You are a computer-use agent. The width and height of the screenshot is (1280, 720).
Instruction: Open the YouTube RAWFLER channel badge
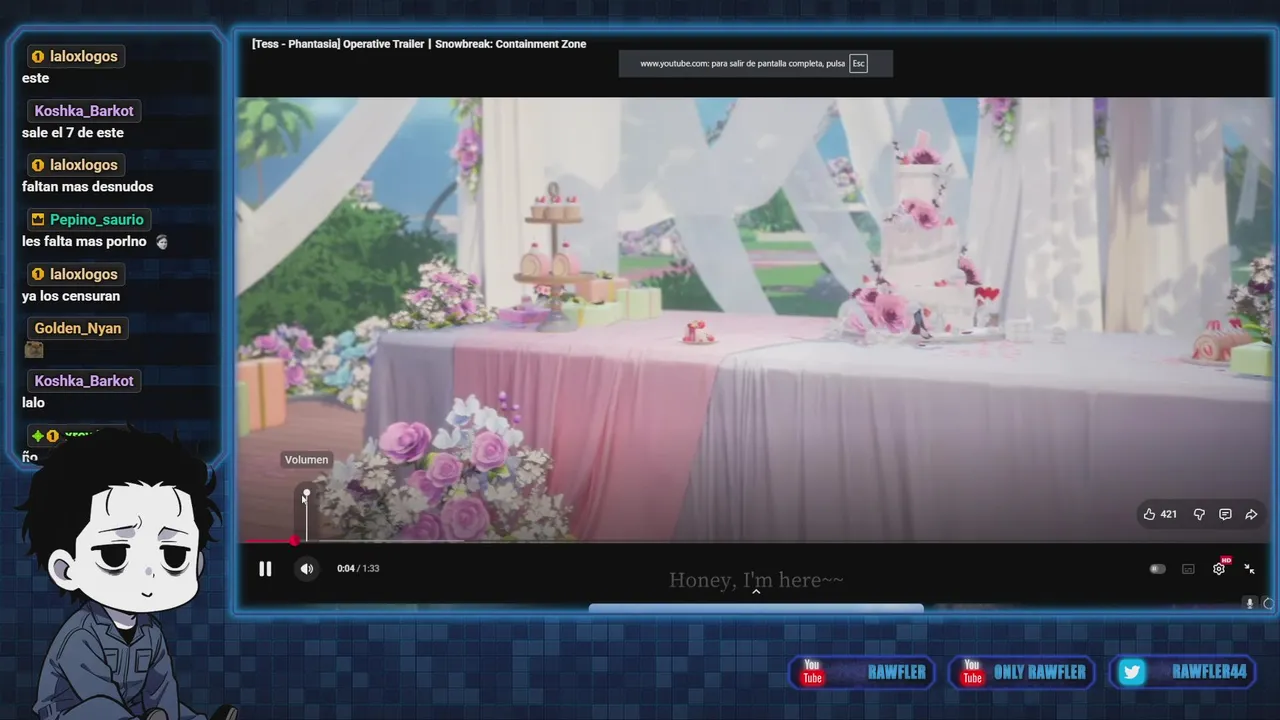tap(862, 672)
